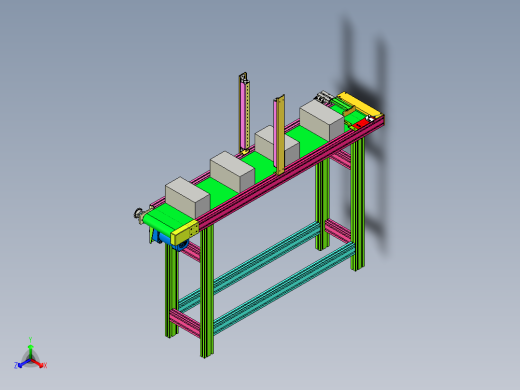Click the green Y axis of the triad
Viewport: 520px width, 390px height.
30,348
